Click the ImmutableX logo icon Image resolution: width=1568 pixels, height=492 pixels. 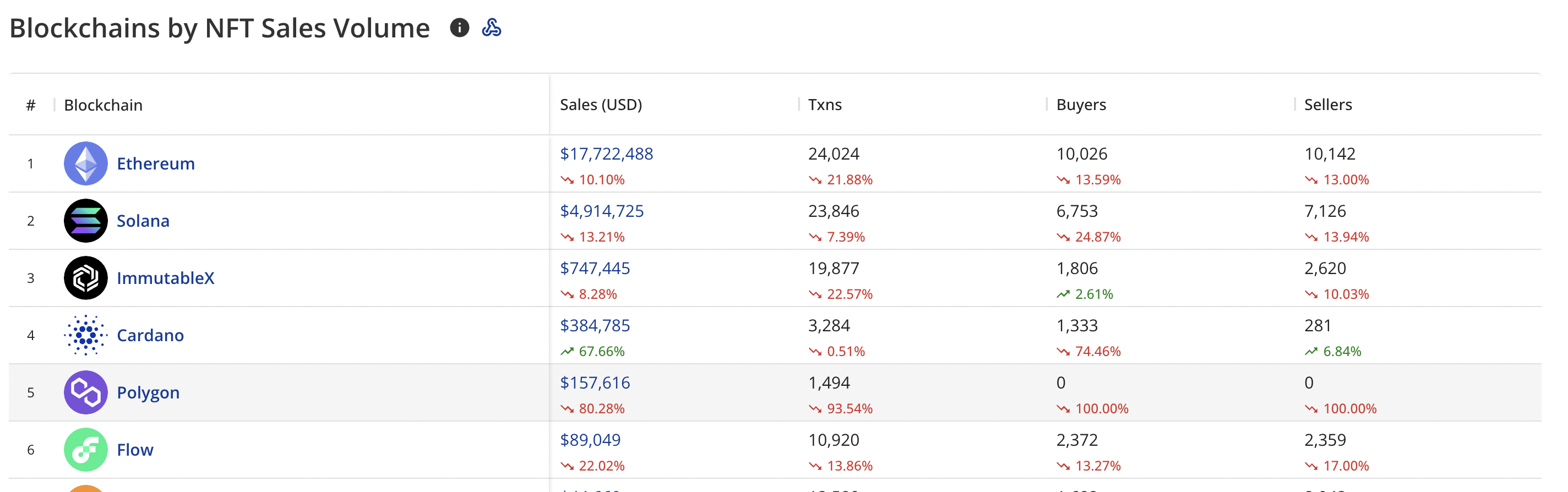click(x=86, y=278)
